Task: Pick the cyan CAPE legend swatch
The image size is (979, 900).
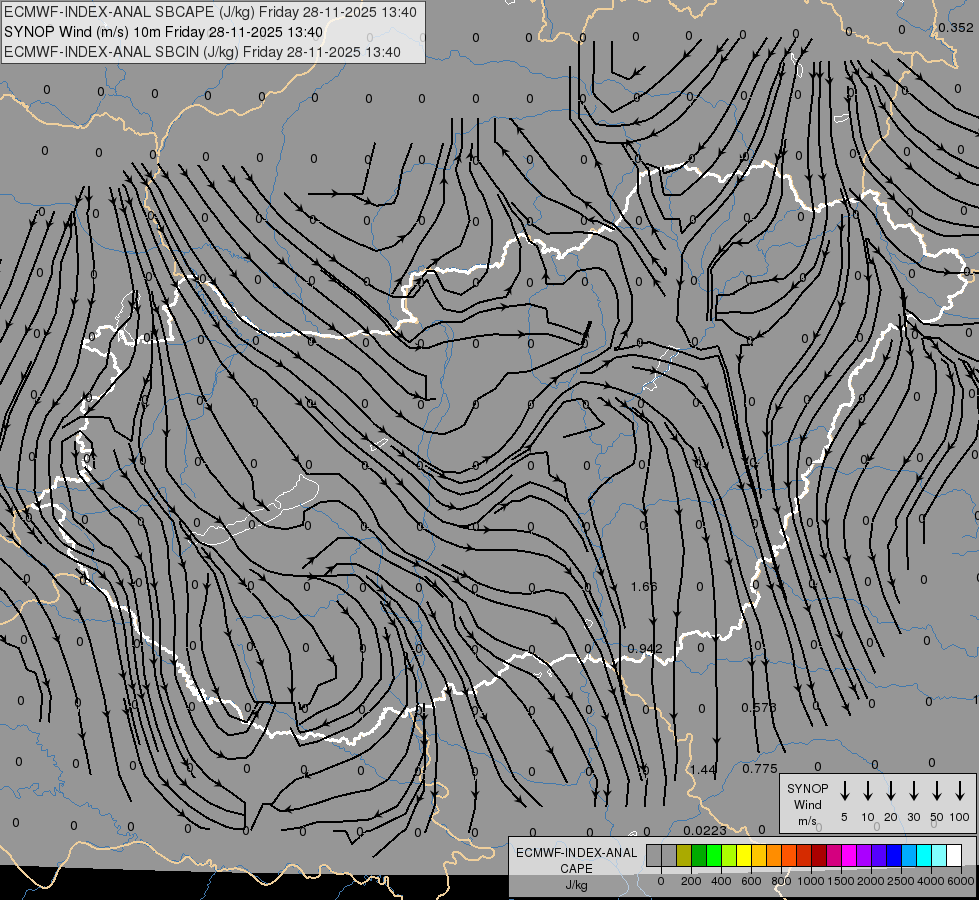Action: (x=923, y=855)
